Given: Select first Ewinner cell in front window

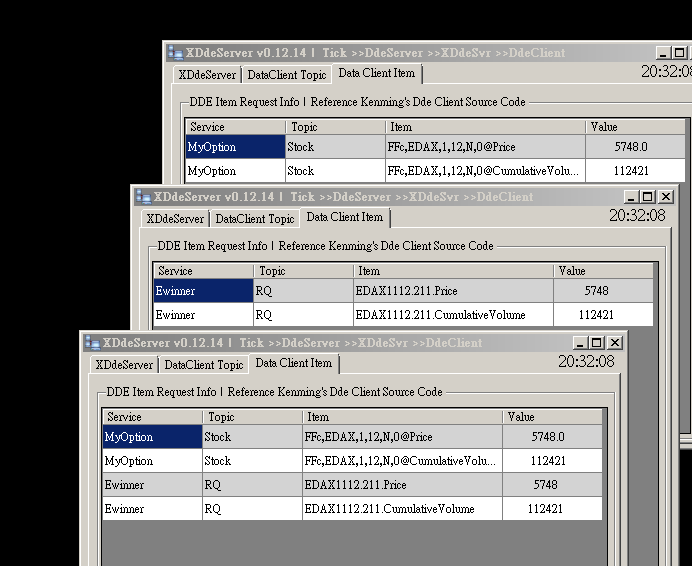Looking at the screenshot, I should click(153, 485).
